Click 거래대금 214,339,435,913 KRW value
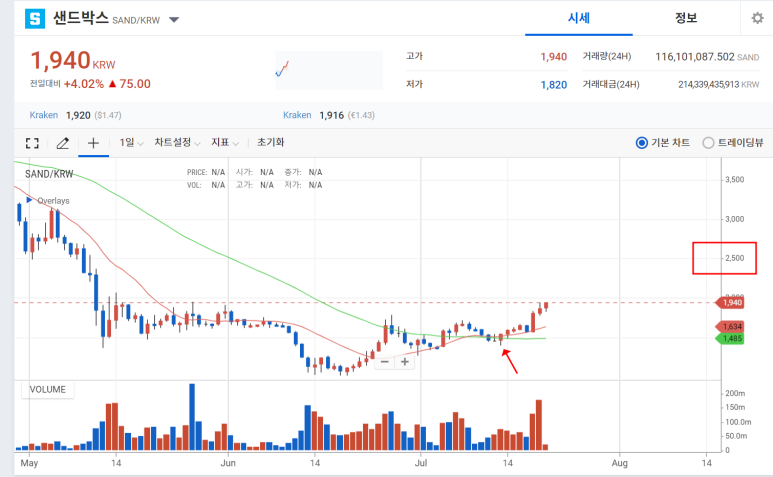This screenshot has height=477, width=773. point(718,85)
